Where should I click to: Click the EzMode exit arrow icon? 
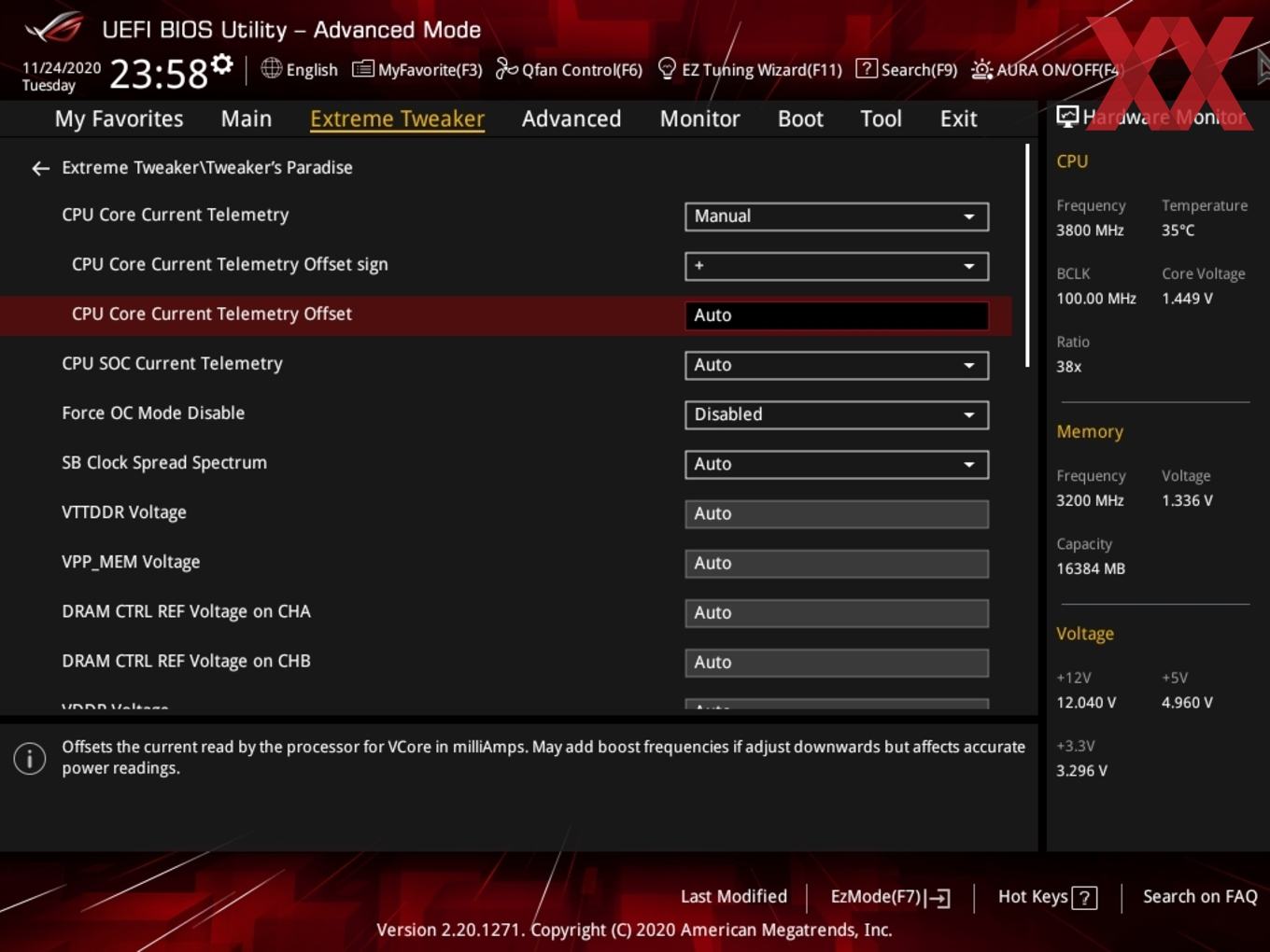[x=938, y=898]
